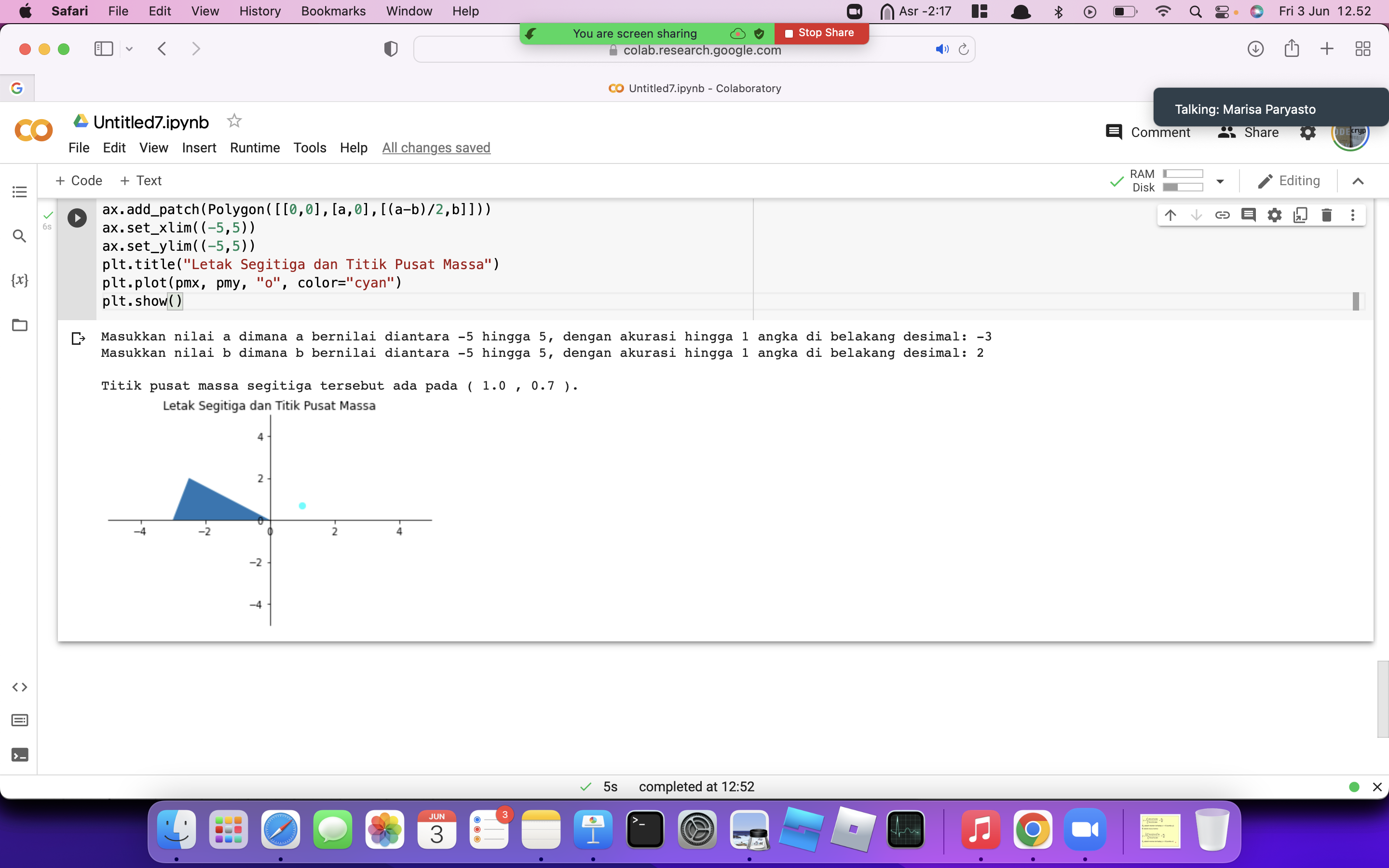Collapse the header with chevron up
Image resolution: width=1389 pixels, height=868 pixels.
point(1358,181)
